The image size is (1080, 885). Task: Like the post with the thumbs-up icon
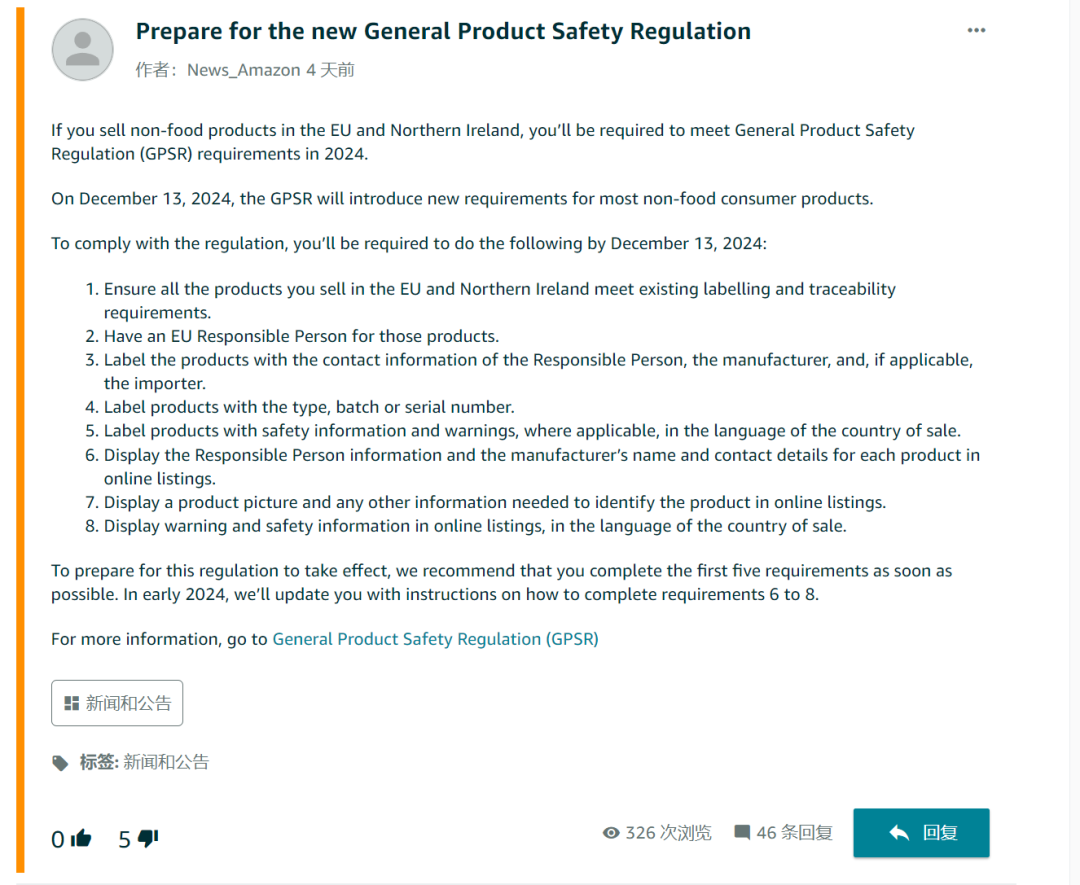click(81, 838)
